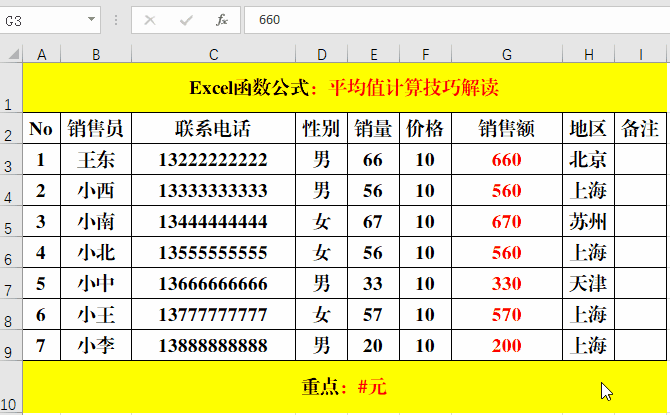This screenshot has height=415, width=670.
Task: Select cell with name 小王
Action: click(96, 314)
